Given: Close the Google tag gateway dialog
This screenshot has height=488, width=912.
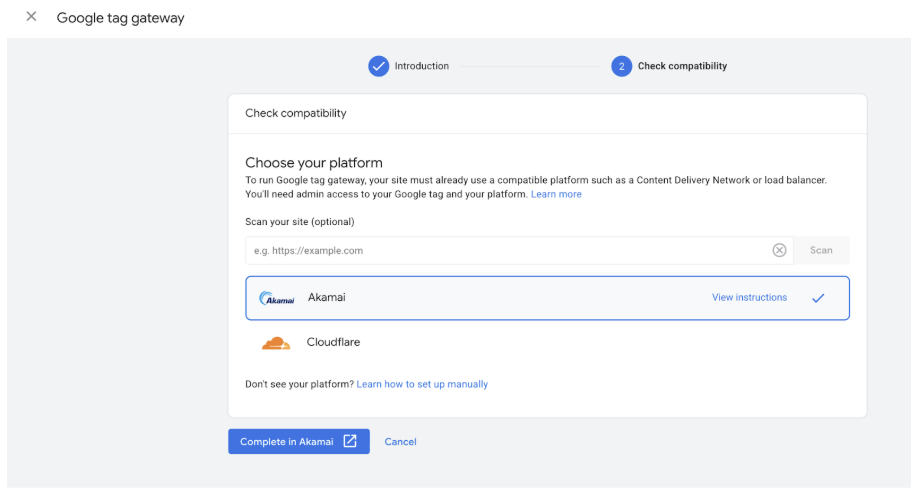Looking at the screenshot, I should tap(31, 17).
